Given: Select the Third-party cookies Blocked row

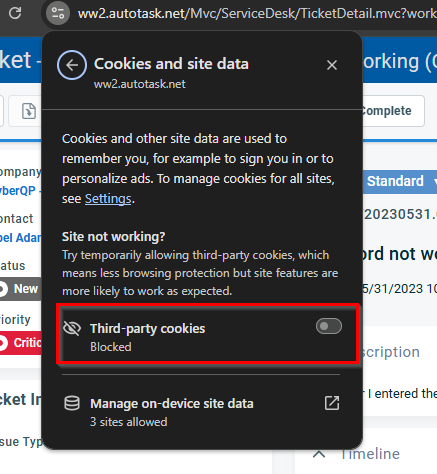Looking at the screenshot, I should 208,334.
